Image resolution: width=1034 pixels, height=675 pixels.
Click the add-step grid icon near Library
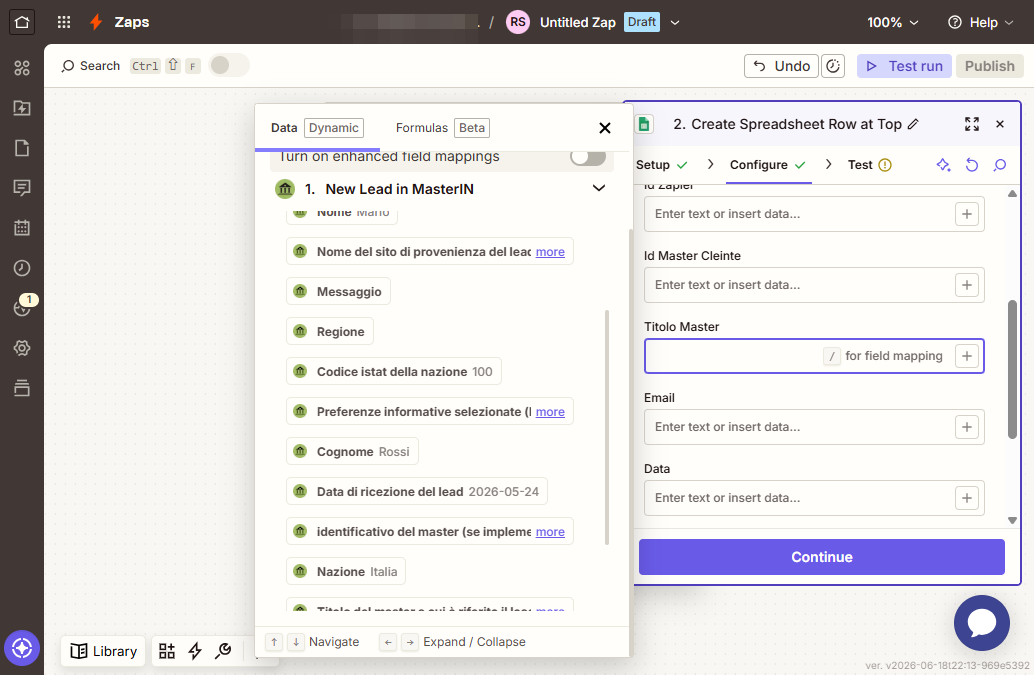tap(167, 651)
